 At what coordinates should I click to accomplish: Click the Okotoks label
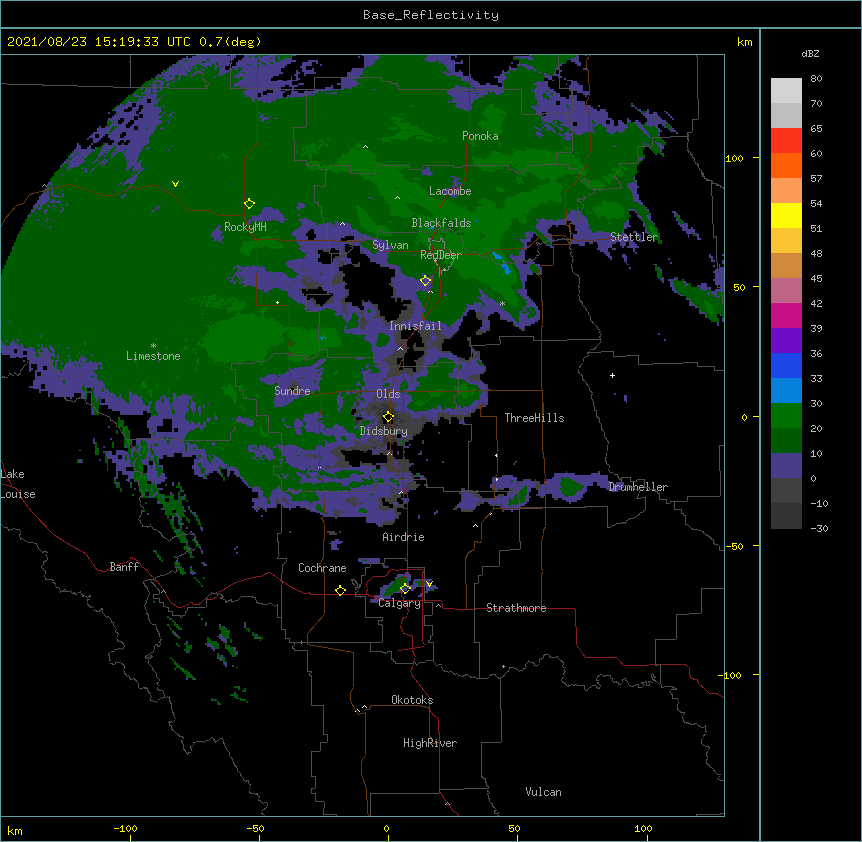412,700
